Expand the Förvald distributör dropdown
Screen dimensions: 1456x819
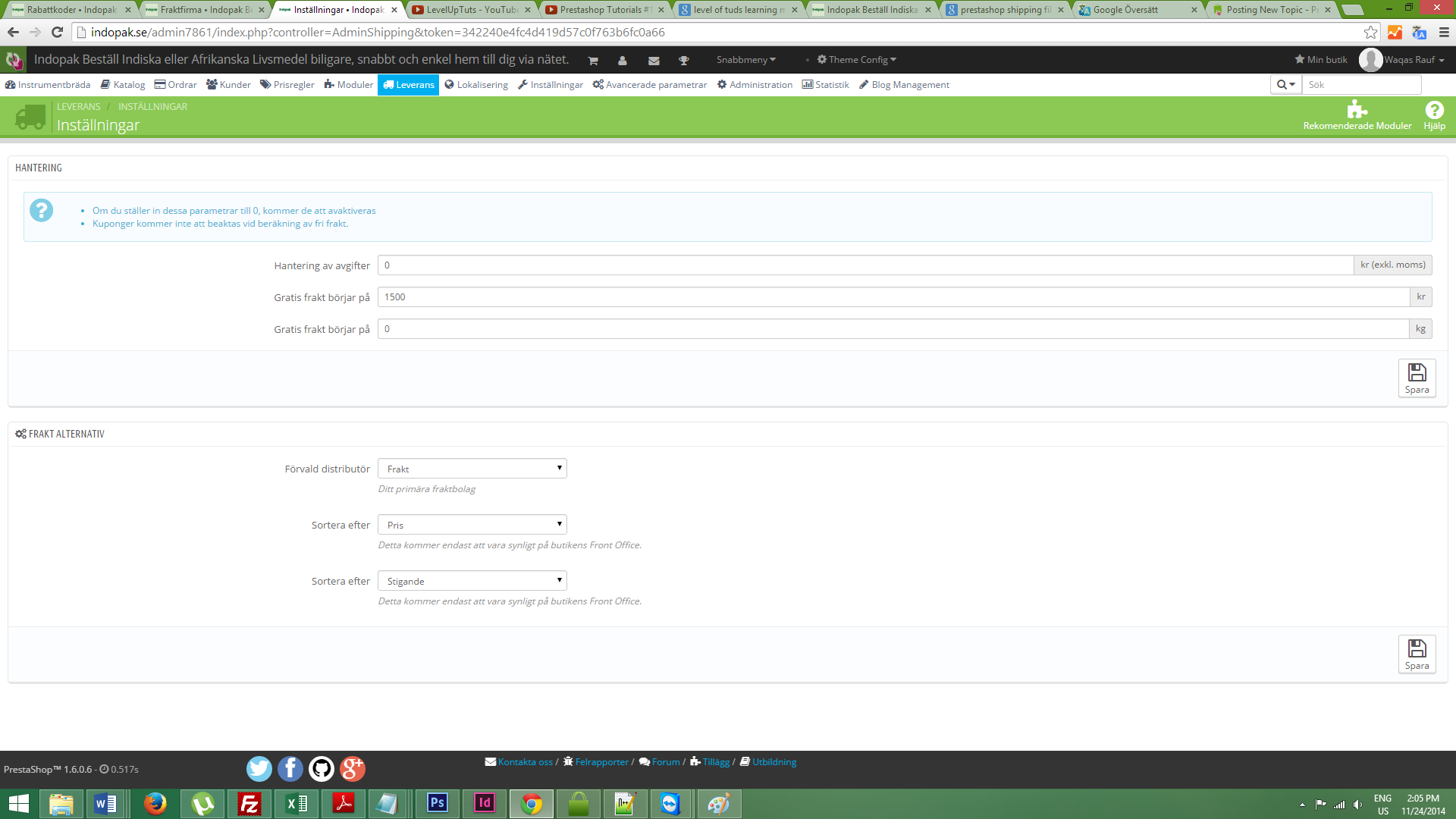click(x=472, y=469)
